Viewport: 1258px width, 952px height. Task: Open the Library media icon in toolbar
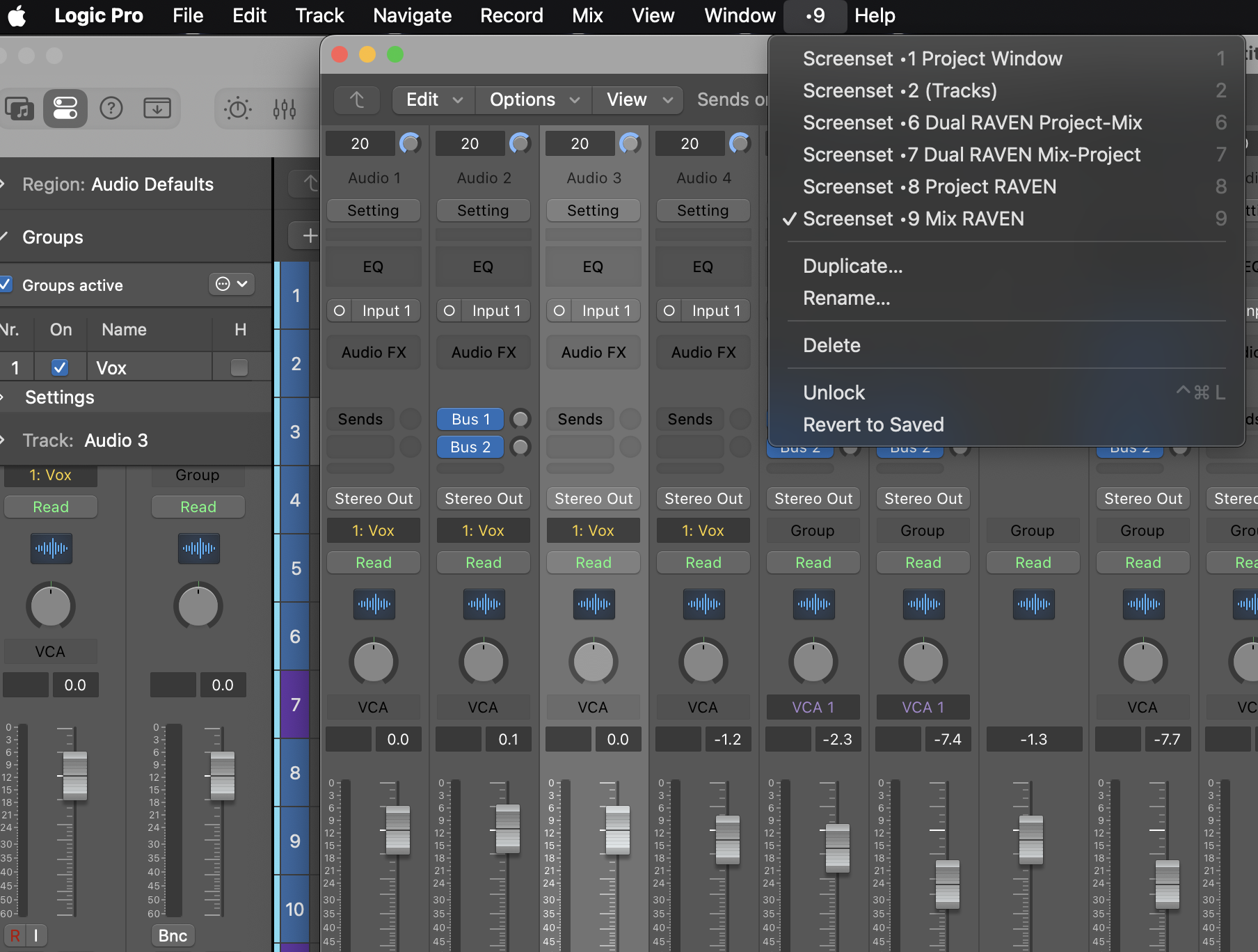coord(19,108)
